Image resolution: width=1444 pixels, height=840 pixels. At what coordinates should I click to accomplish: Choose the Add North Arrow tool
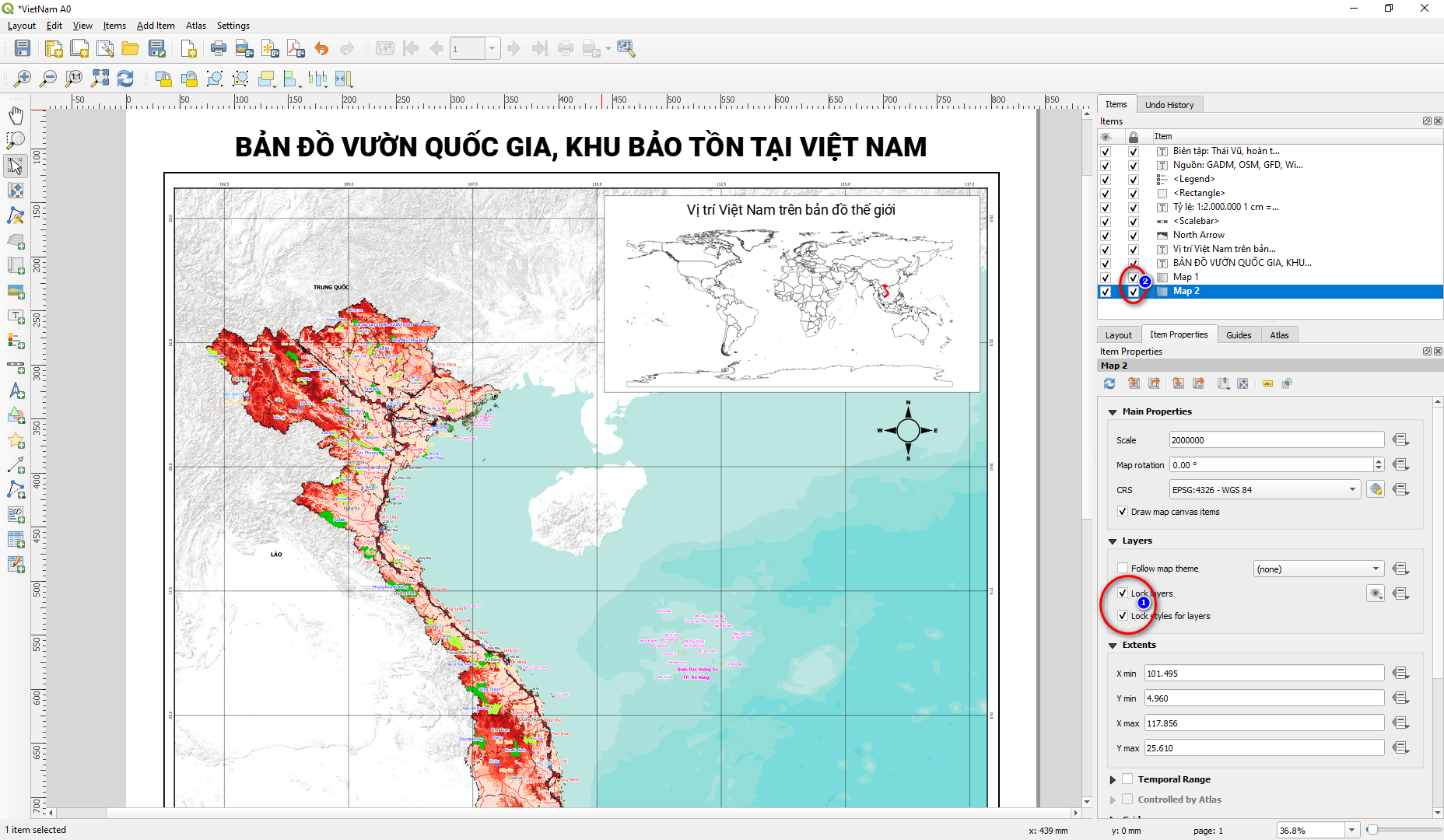coord(16,391)
